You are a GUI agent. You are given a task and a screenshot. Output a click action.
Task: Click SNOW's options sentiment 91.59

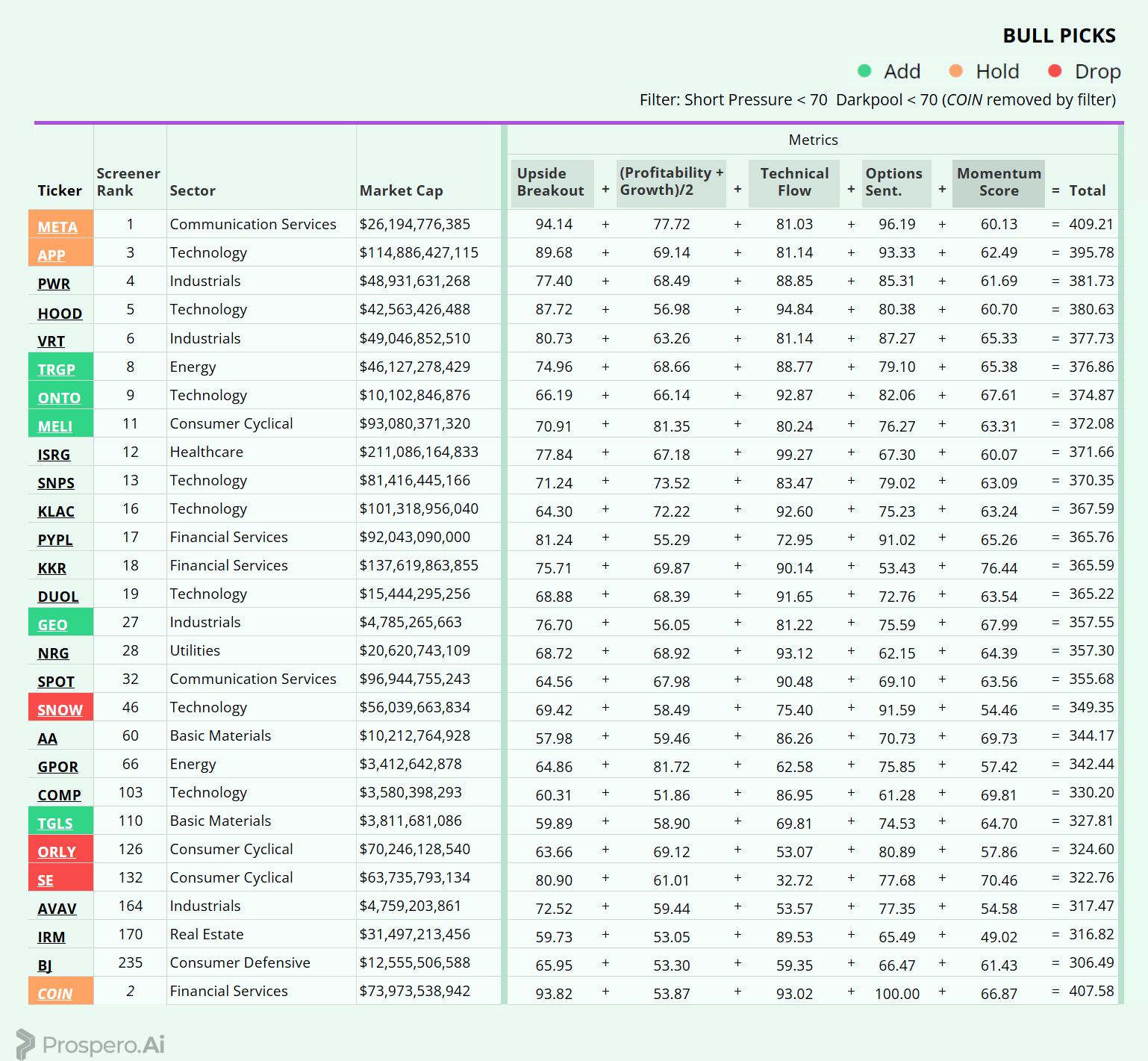897,710
